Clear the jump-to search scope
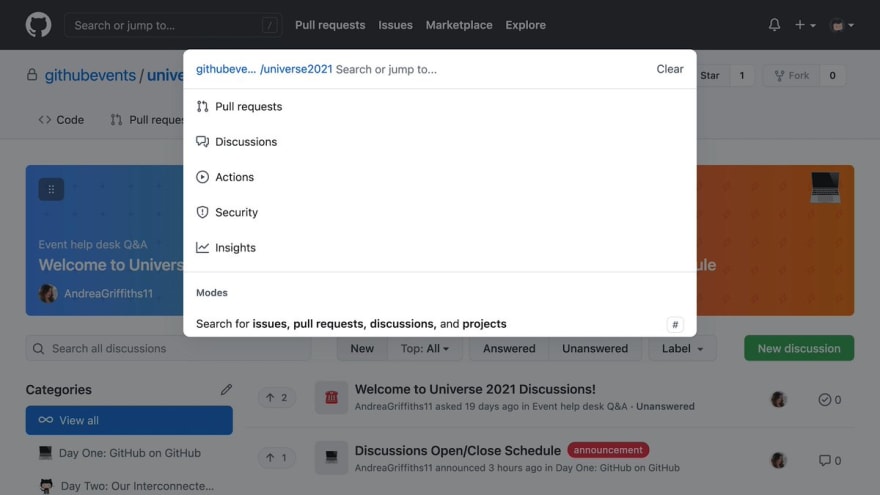This screenshot has width=880, height=495. click(670, 69)
